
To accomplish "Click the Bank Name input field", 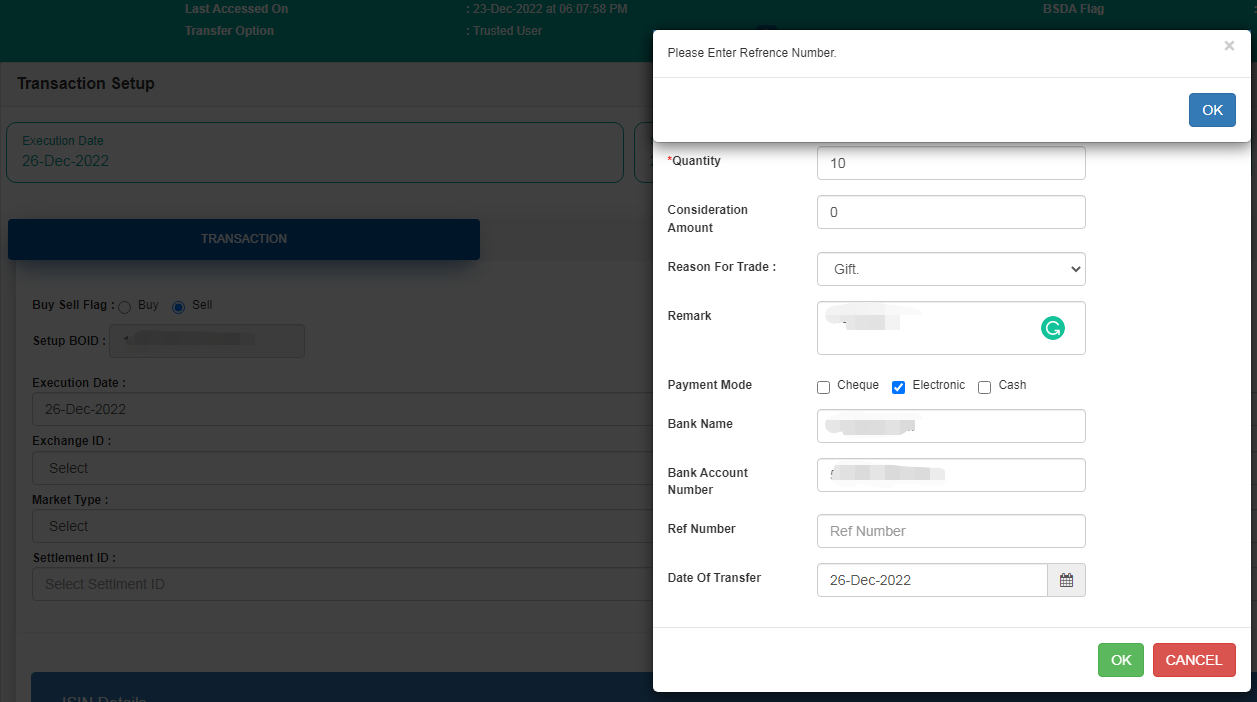I will pyautogui.click(x=951, y=426).
